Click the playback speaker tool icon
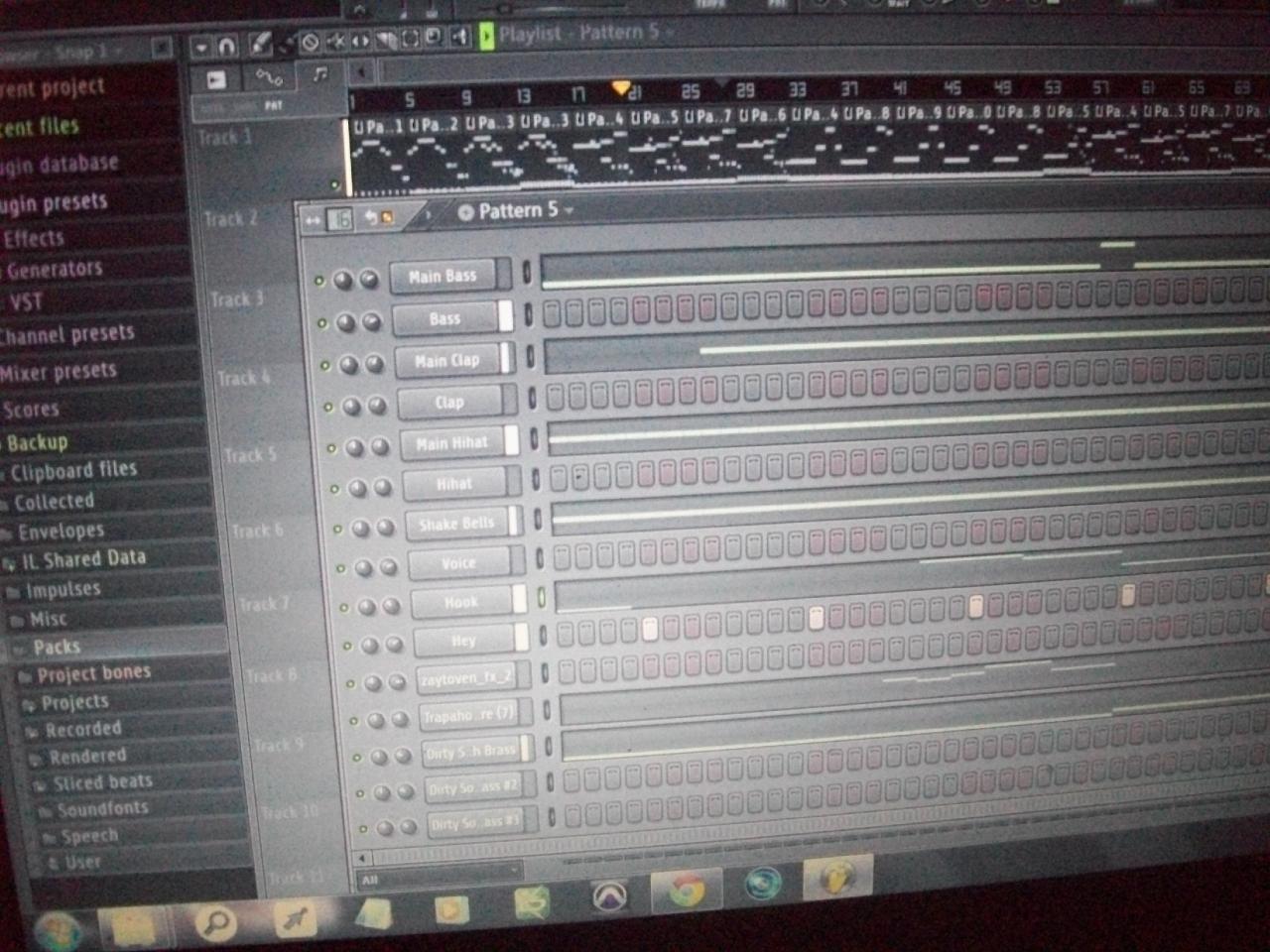This screenshot has height=952, width=1270. (459, 37)
